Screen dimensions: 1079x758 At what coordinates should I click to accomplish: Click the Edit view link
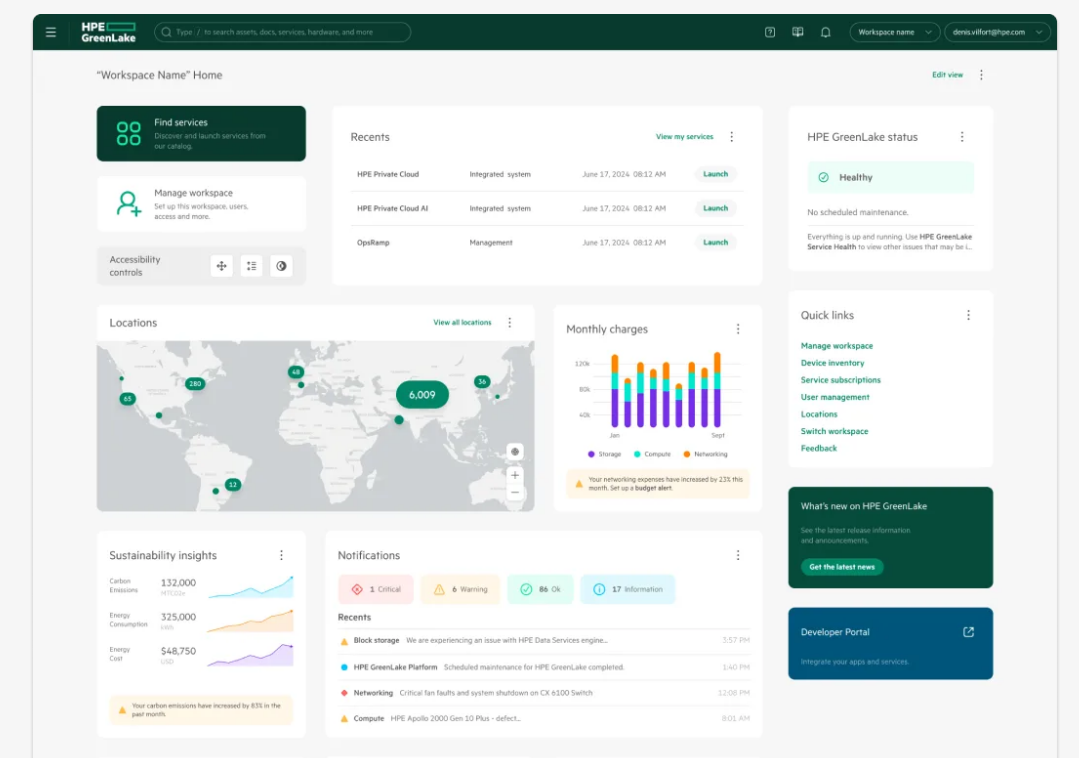[x=948, y=75]
